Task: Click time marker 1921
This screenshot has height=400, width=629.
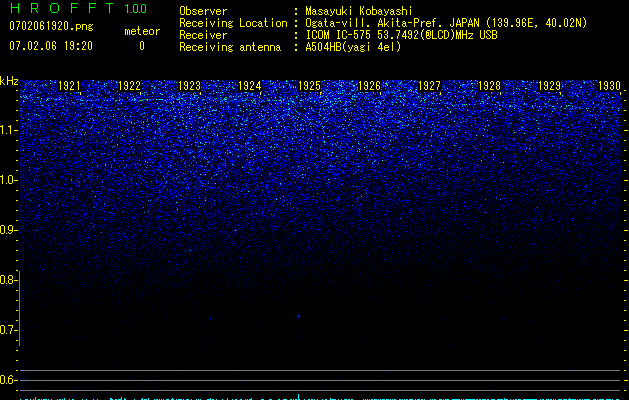Action: 69,86
